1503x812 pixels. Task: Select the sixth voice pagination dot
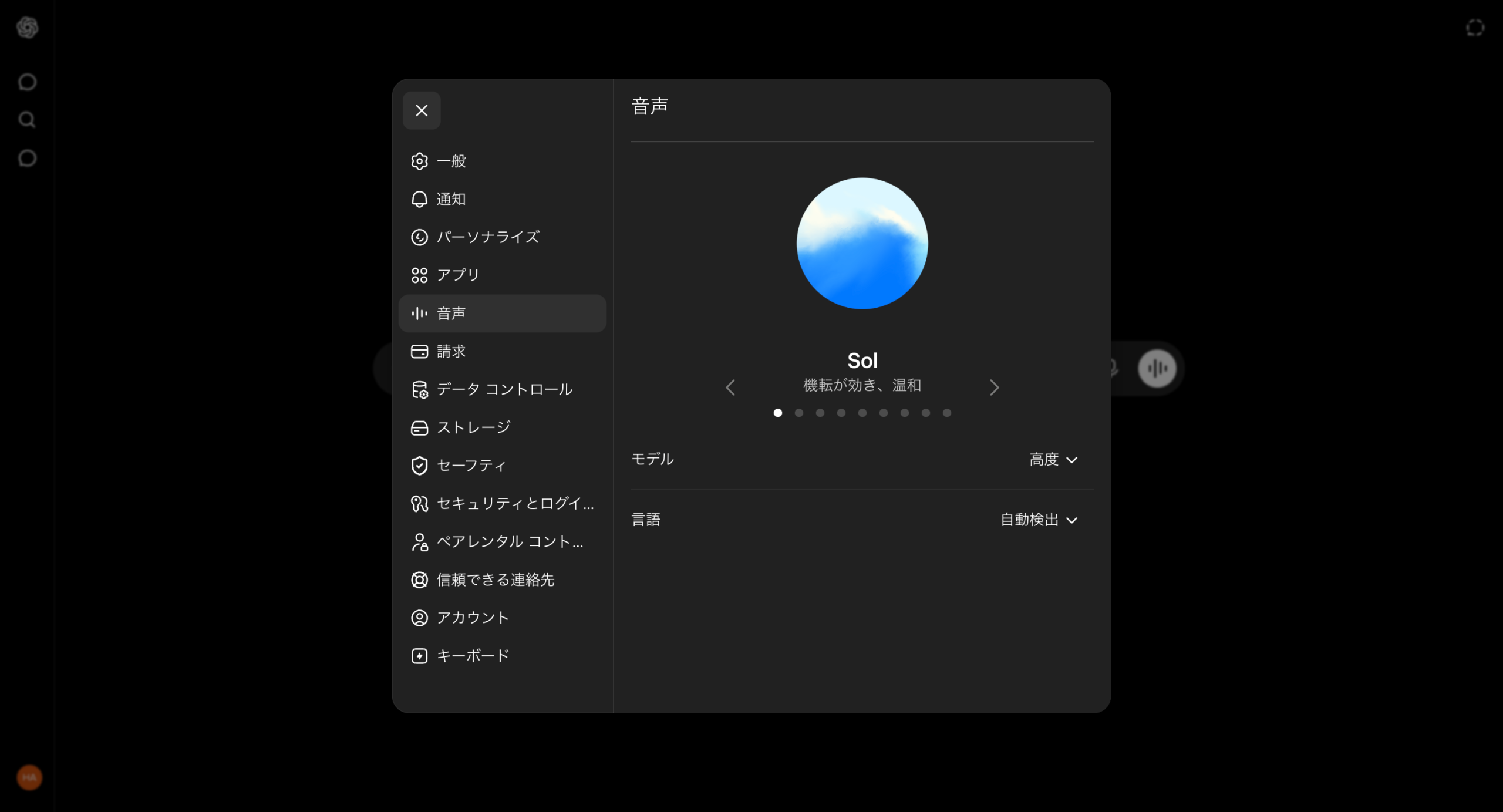click(884, 413)
